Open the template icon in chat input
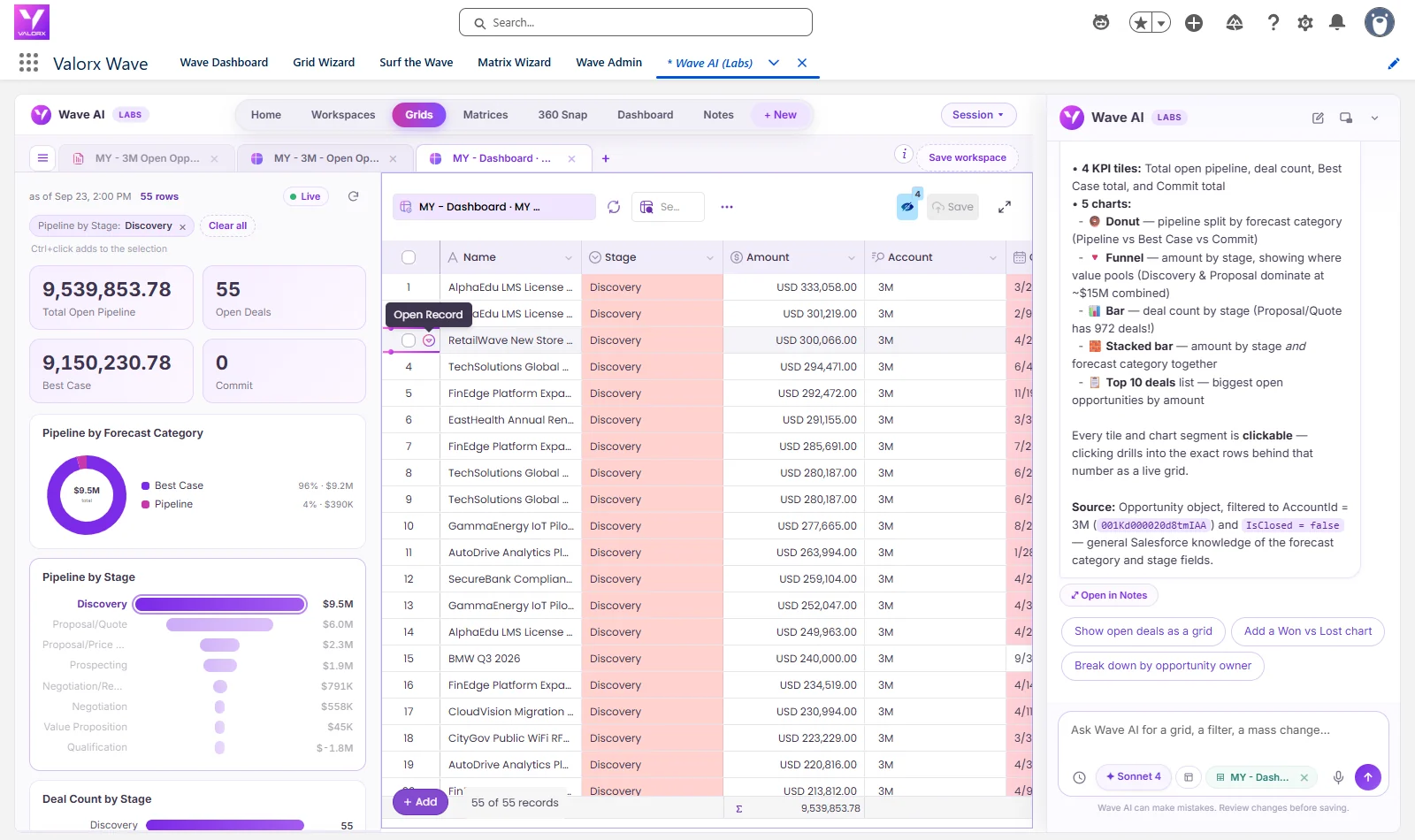The width and height of the screenshot is (1415, 840). (x=1189, y=777)
